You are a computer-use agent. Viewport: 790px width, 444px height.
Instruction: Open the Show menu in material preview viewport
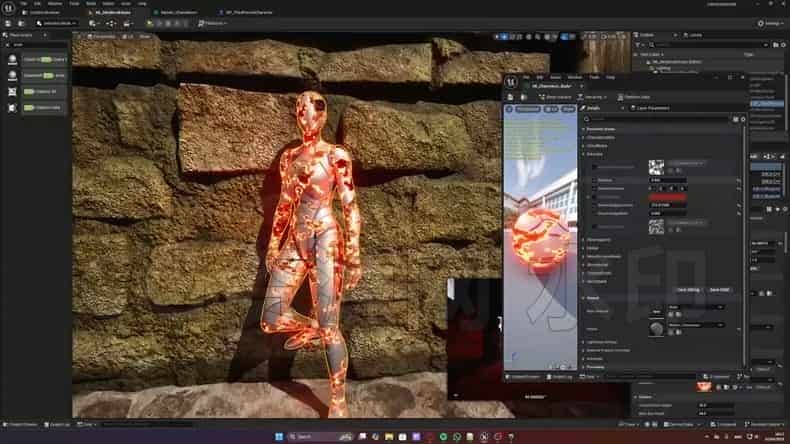(x=568, y=109)
